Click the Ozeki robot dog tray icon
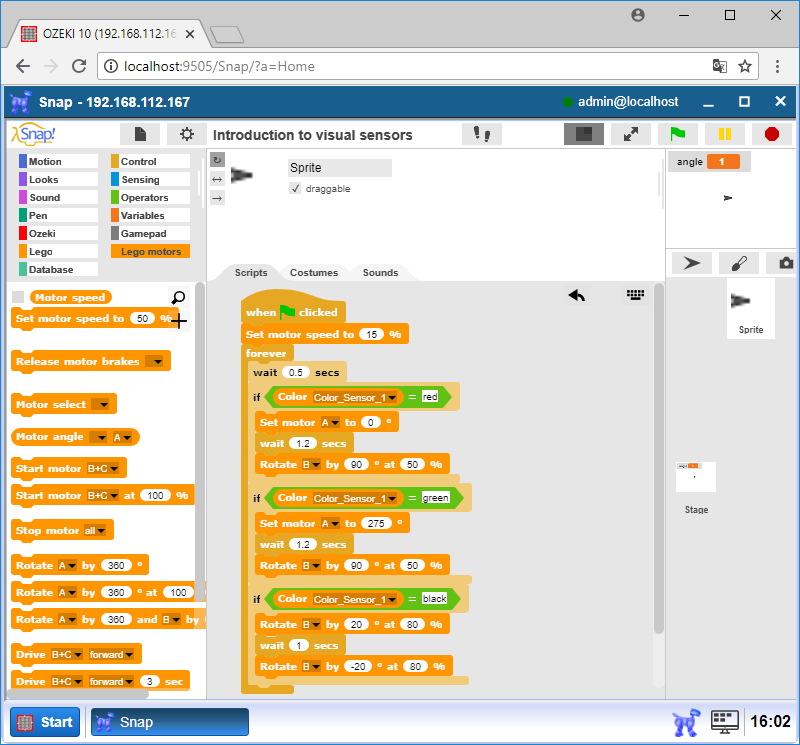Viewport: 800px width, 745px height. tap(686, 722)
